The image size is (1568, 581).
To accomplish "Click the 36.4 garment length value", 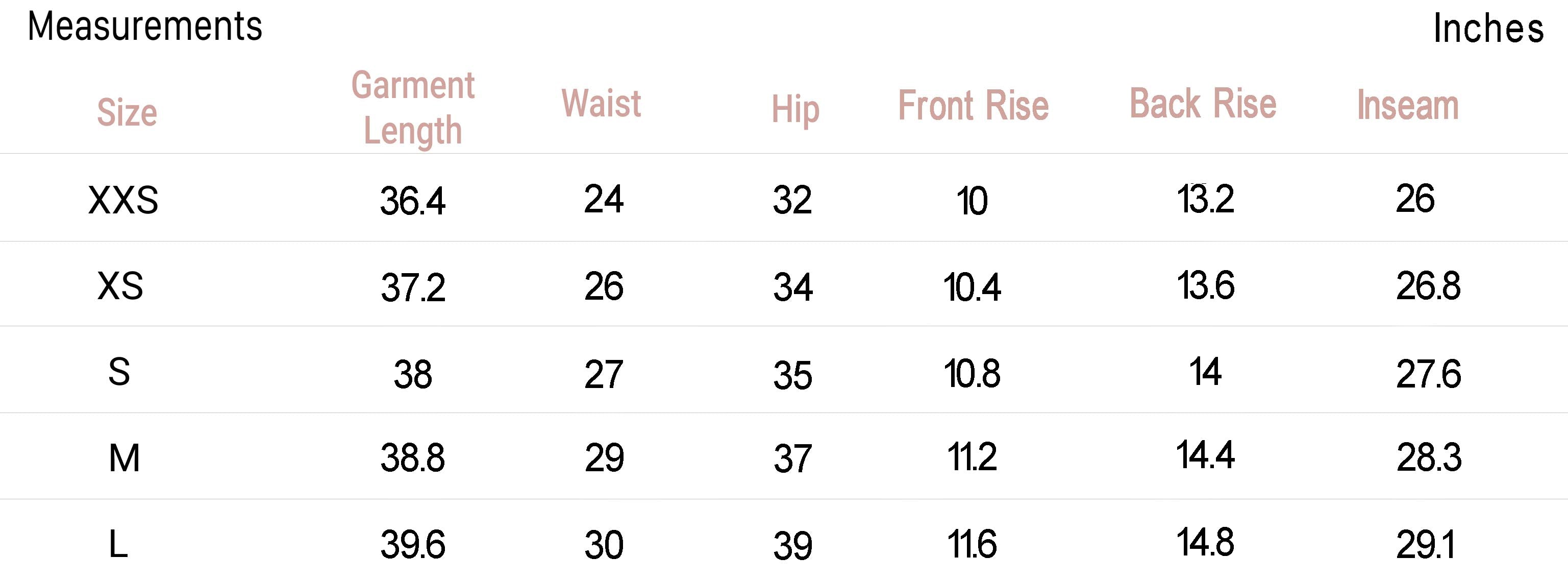I will coord(413,201).
